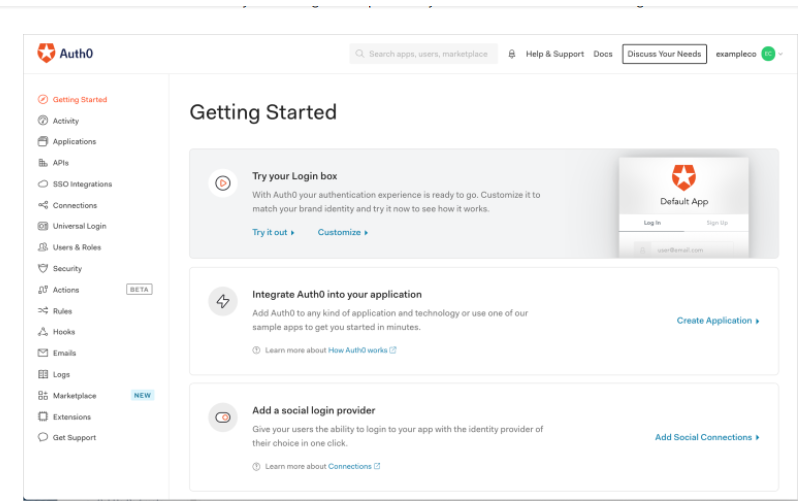Open the Customize link
This screenshot has width=798, height=502.
(x=342, y=232)
